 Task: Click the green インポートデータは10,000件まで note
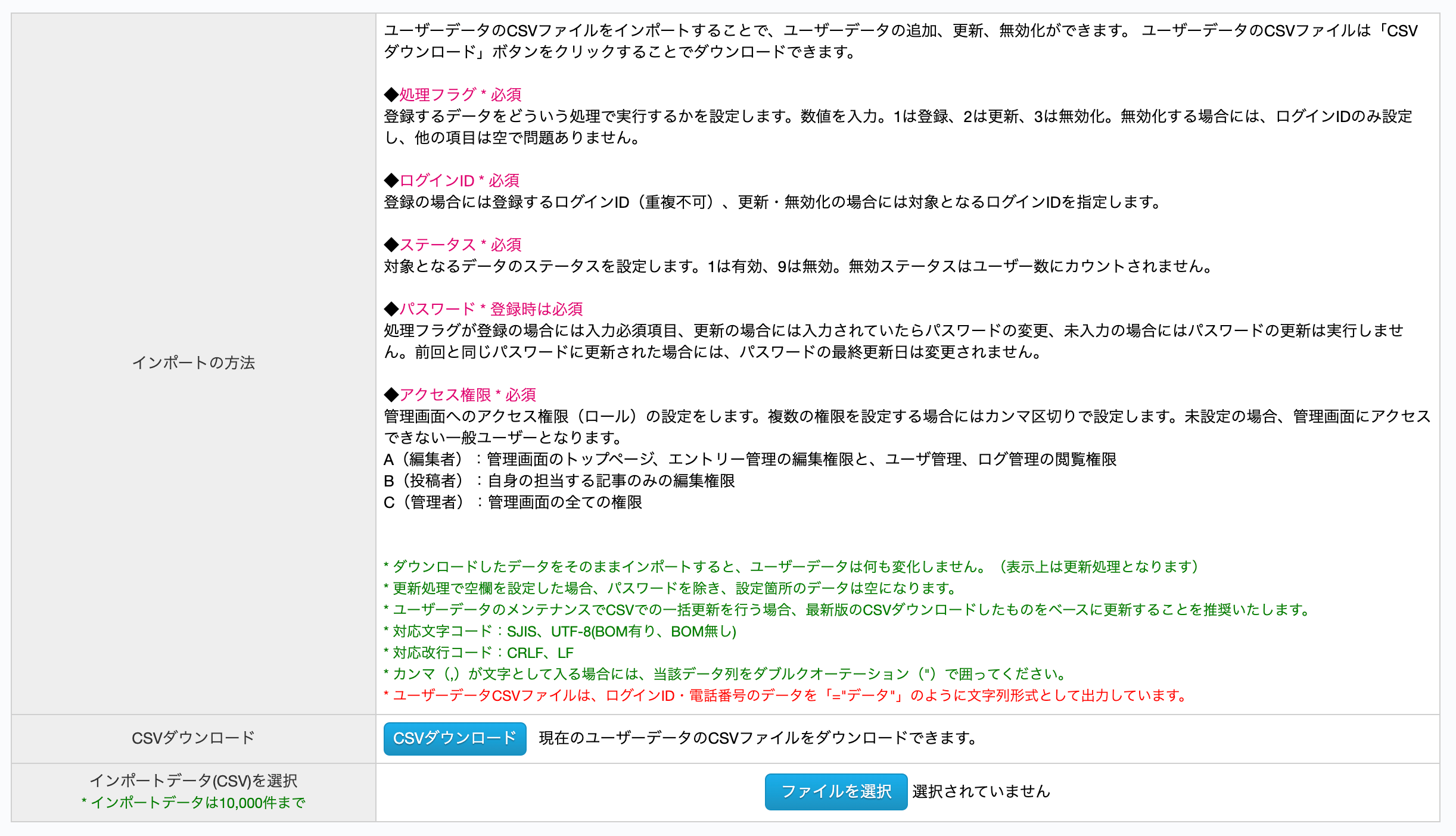pyautogui.click(x=194, y=803)
